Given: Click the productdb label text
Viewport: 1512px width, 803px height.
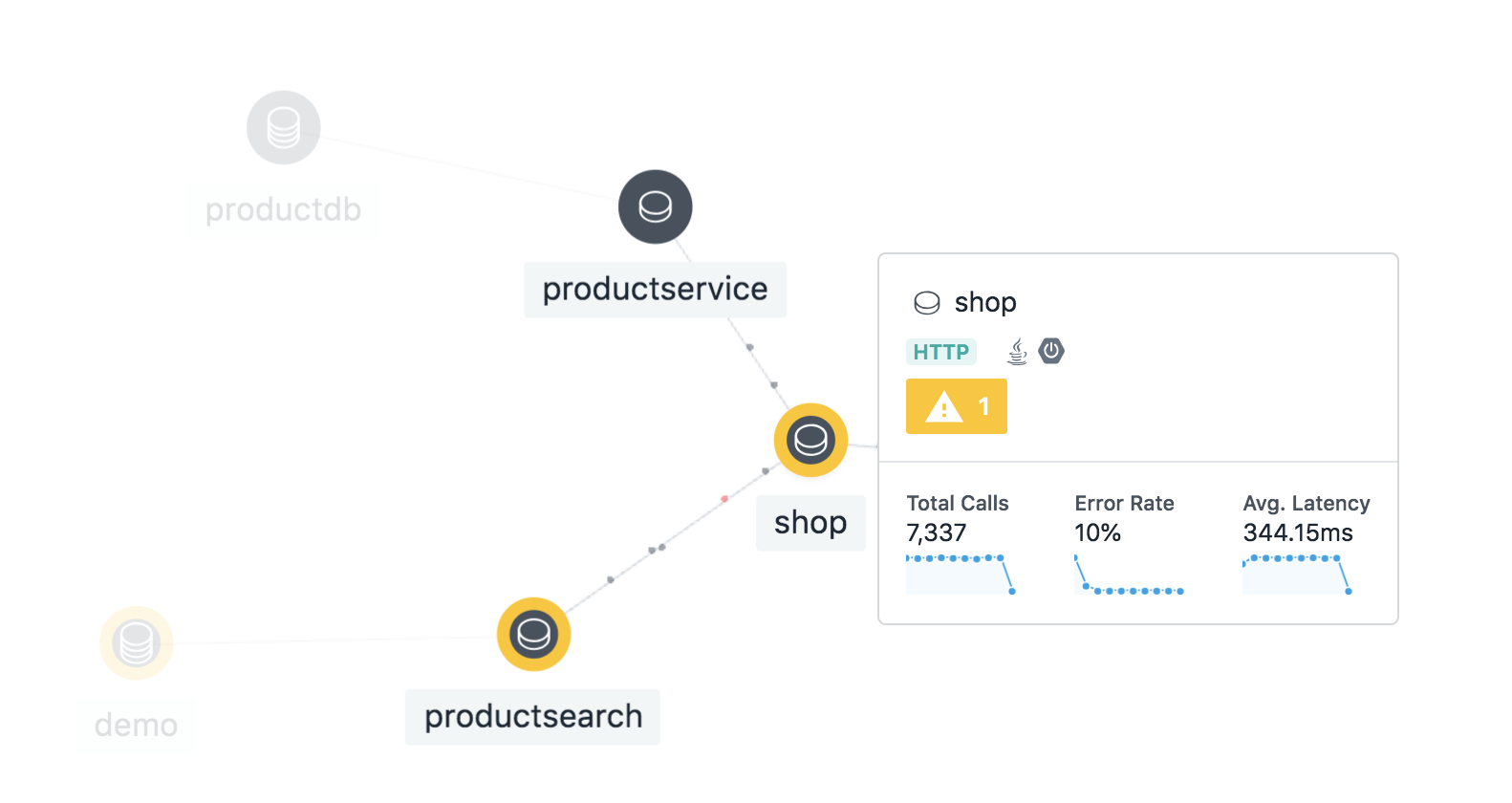Looking at the screenshot, I should click(x=282, y=209).
